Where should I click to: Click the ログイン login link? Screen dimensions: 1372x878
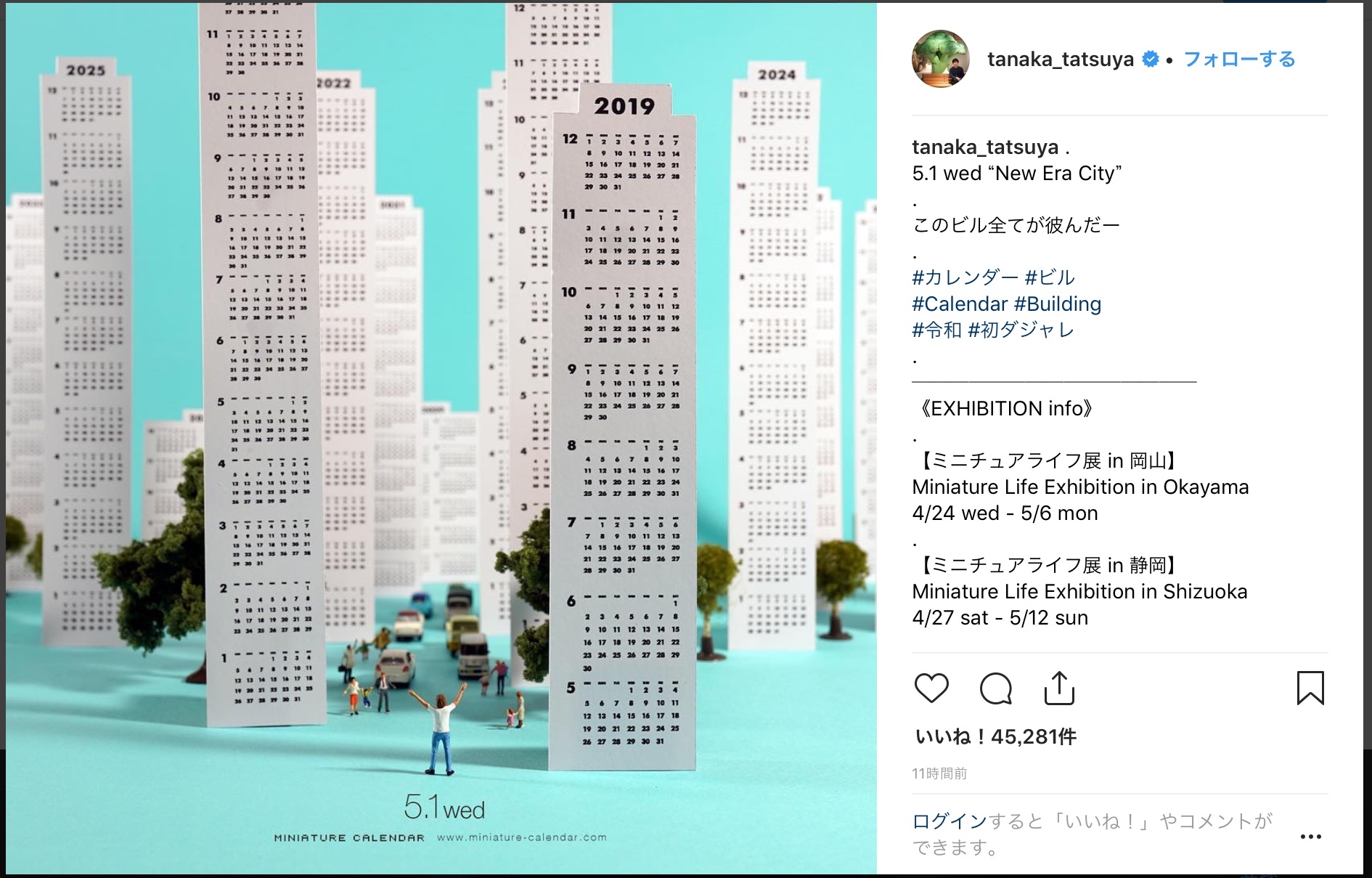(x=950, y=821)
